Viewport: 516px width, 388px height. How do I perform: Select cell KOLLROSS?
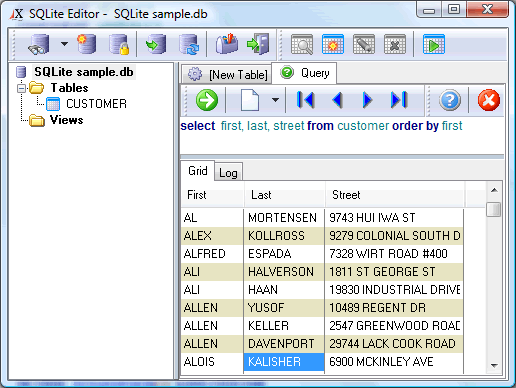point(284,236)
